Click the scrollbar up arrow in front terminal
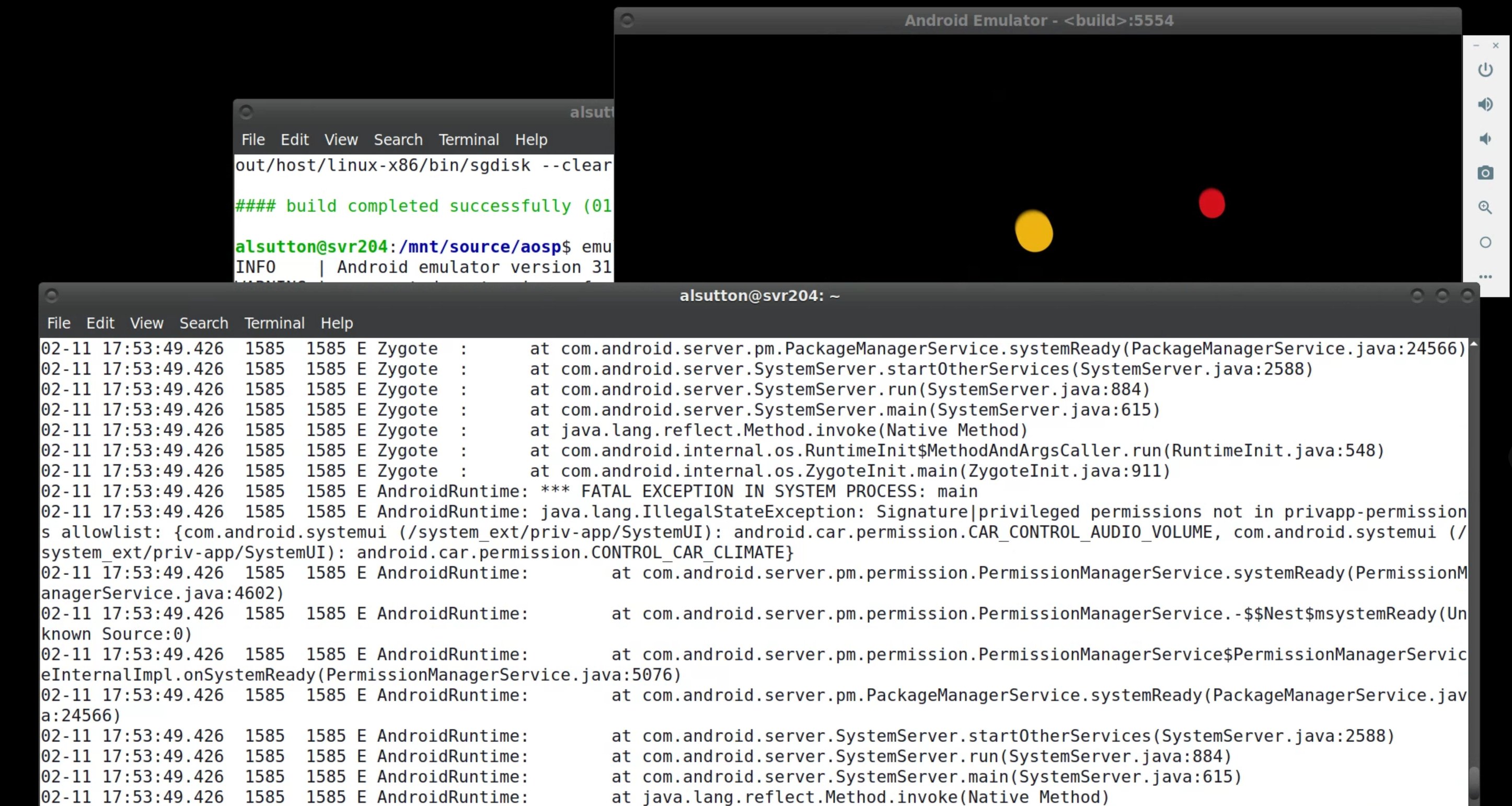Image resolution: width=1512 pixels, height=806 pixels. tap(1473, 343)
